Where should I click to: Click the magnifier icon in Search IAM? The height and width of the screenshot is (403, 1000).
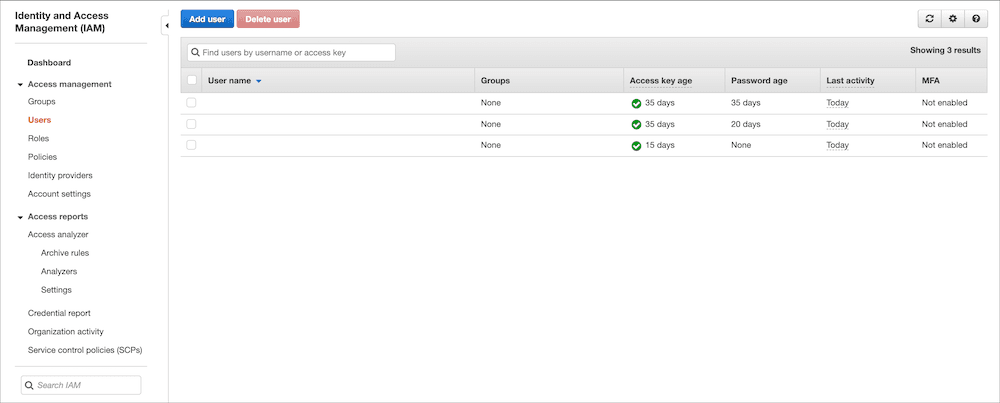tap(30, 385)
